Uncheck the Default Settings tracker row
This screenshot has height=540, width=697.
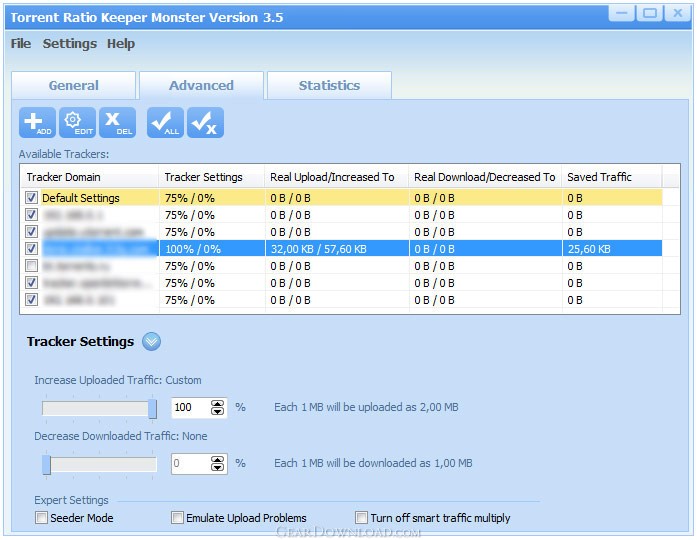click(32, 198)
